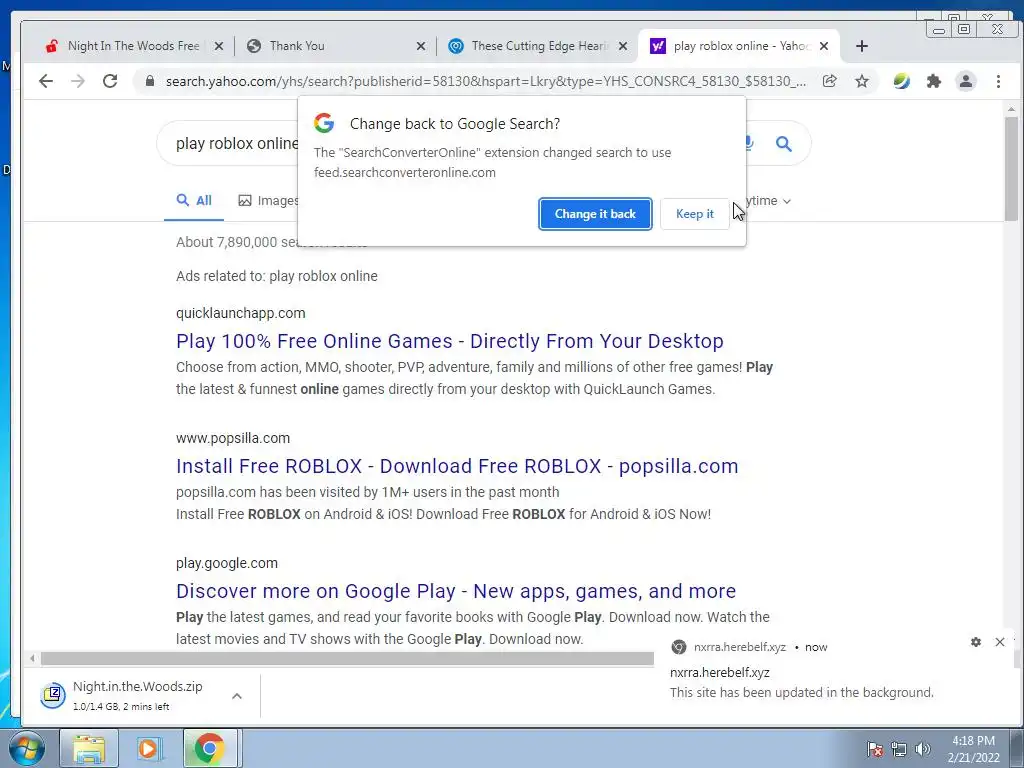Open the volume speaker tray icon

922,749
